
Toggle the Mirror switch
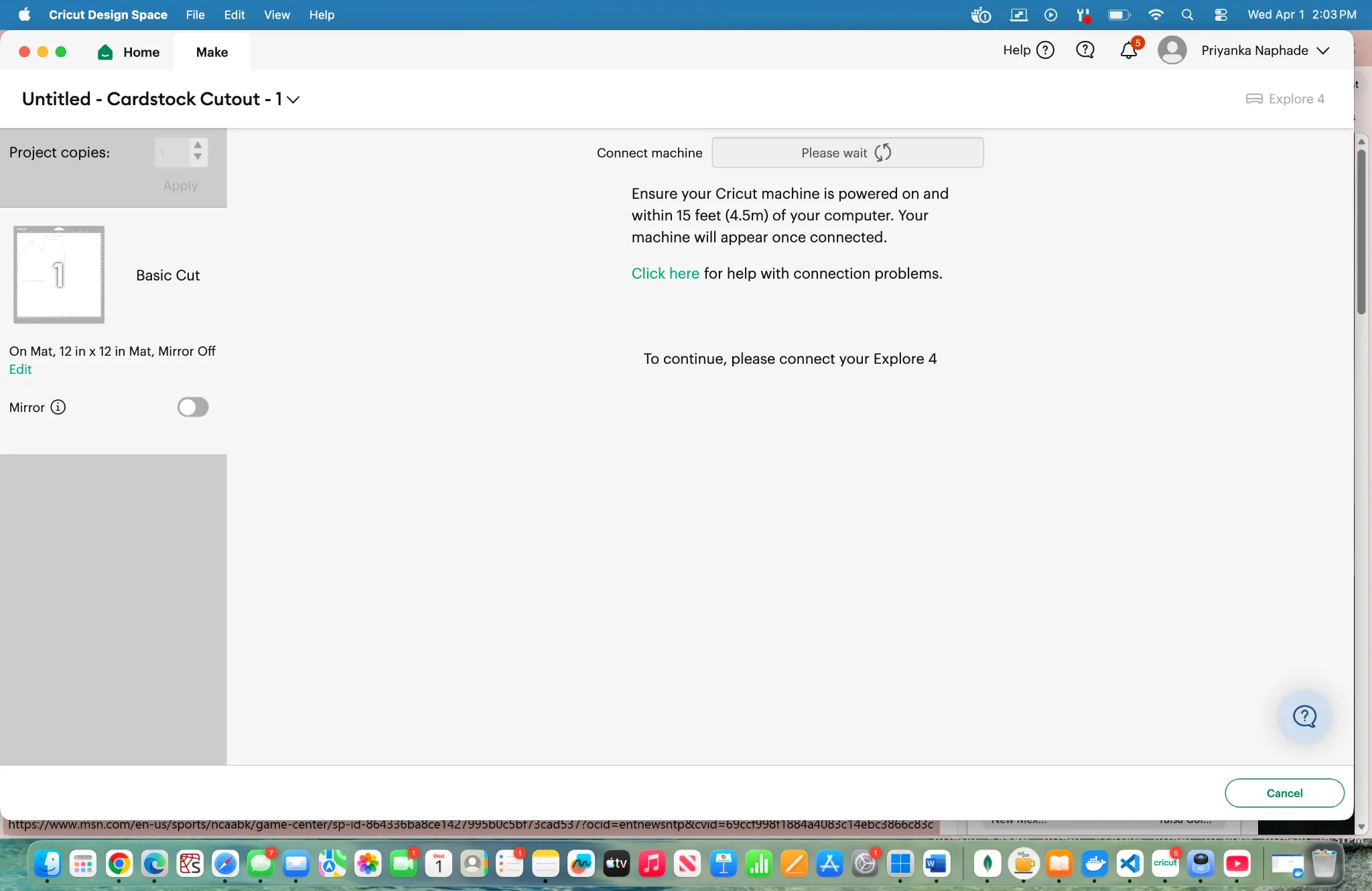193,407
